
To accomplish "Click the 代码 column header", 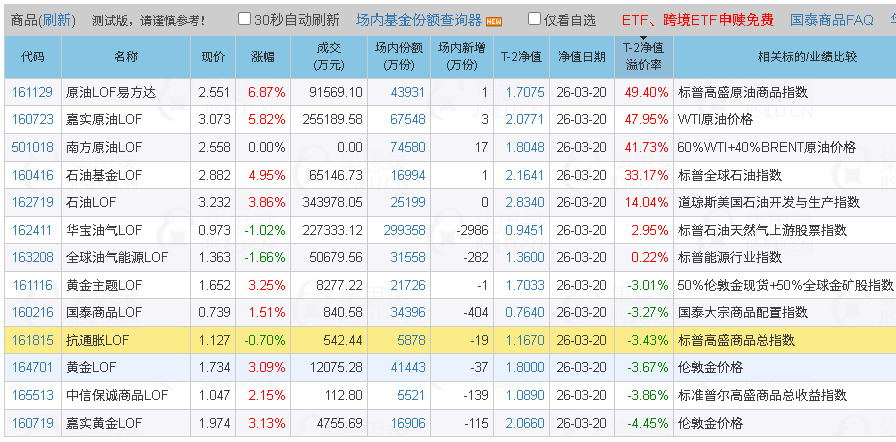I will pos(32,57).
